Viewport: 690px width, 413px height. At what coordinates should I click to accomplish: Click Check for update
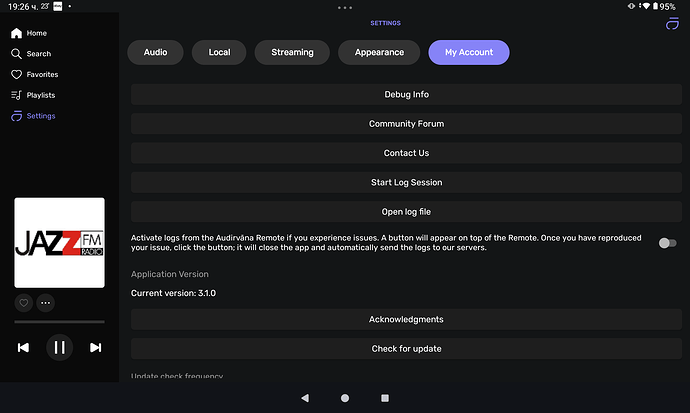point(406,349)
